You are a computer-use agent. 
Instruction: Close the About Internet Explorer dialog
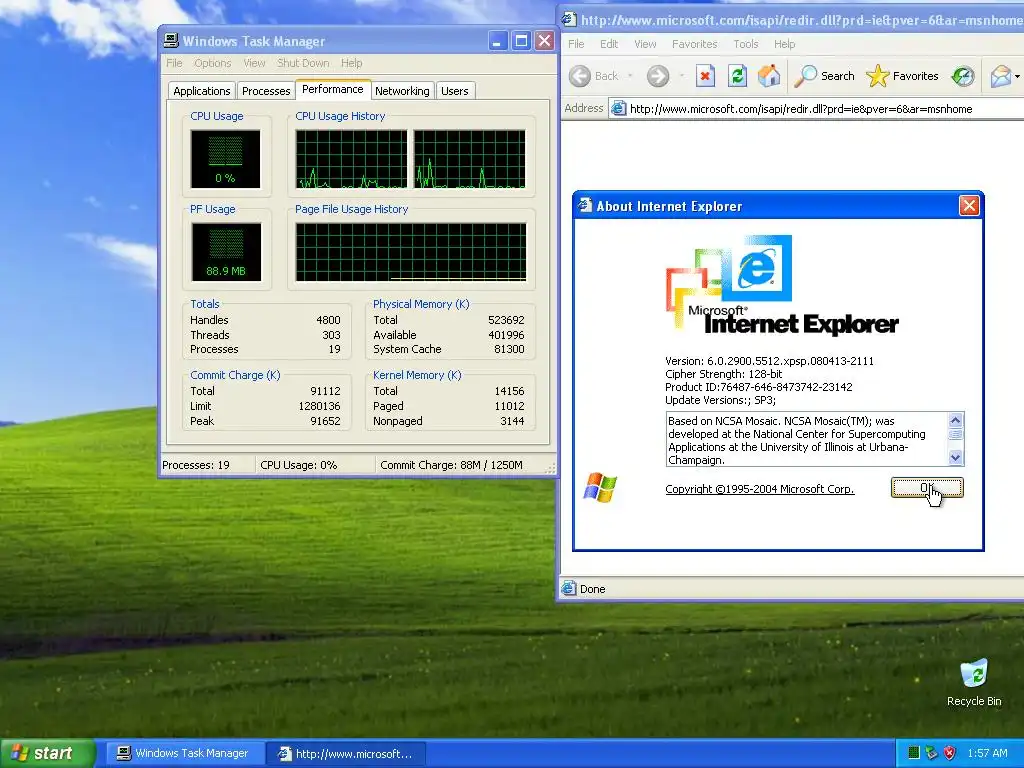point(968,206)
